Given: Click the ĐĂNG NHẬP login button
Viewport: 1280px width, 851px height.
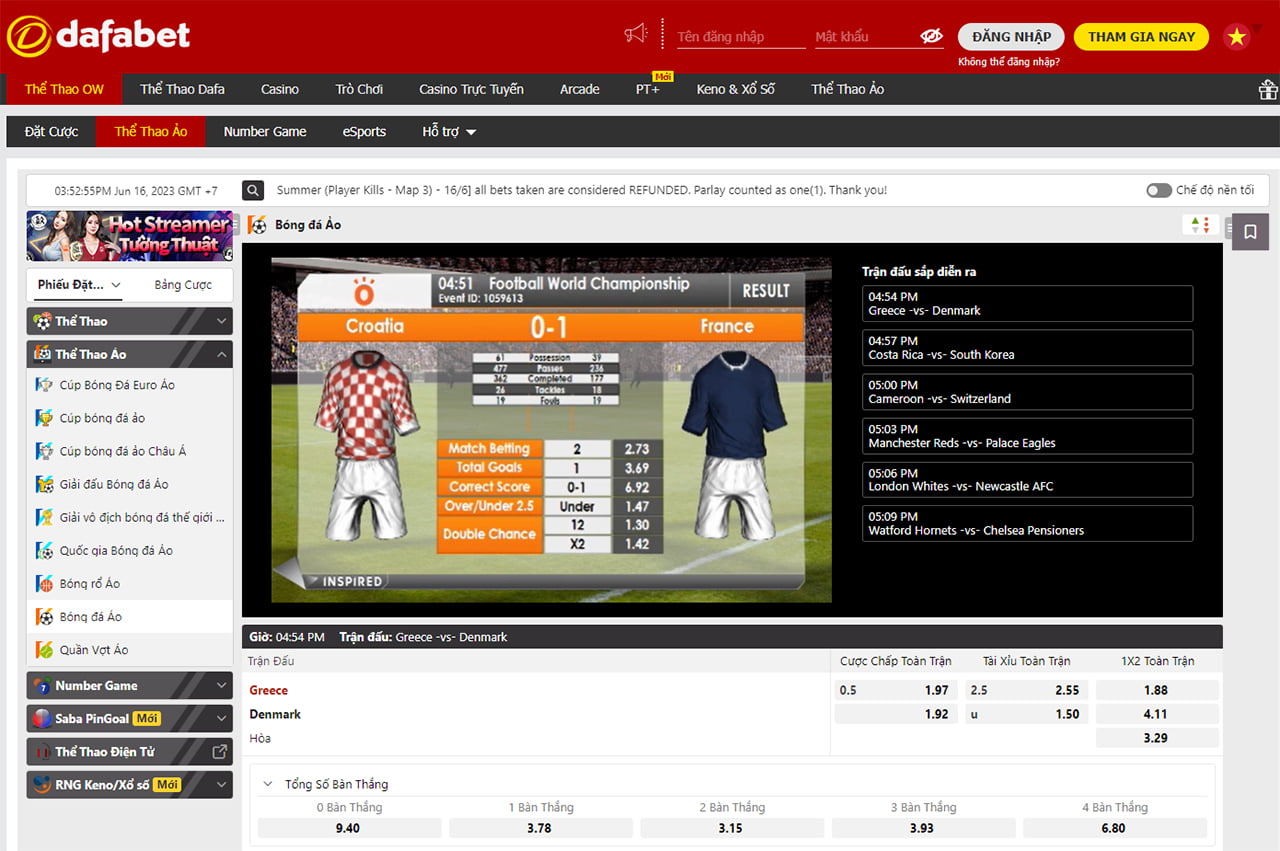Looking at the screenshot, I should (1011, 37).
